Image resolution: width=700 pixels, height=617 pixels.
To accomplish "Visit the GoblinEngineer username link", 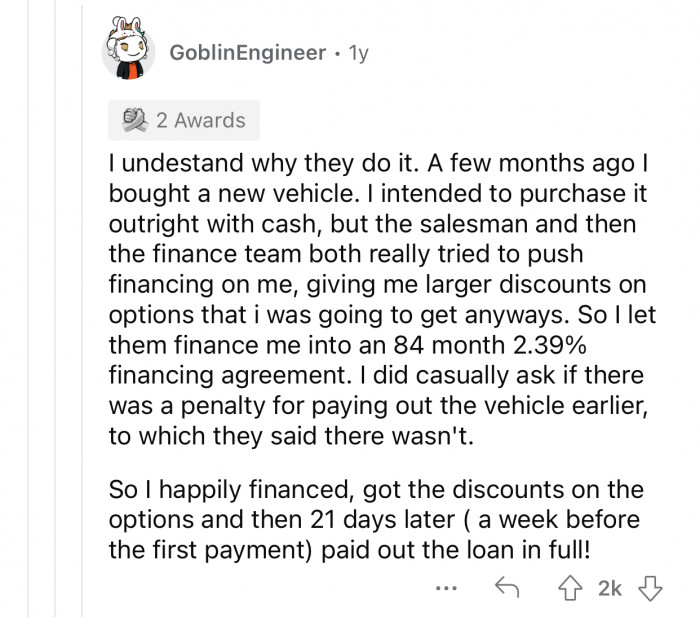I will 248,53.
